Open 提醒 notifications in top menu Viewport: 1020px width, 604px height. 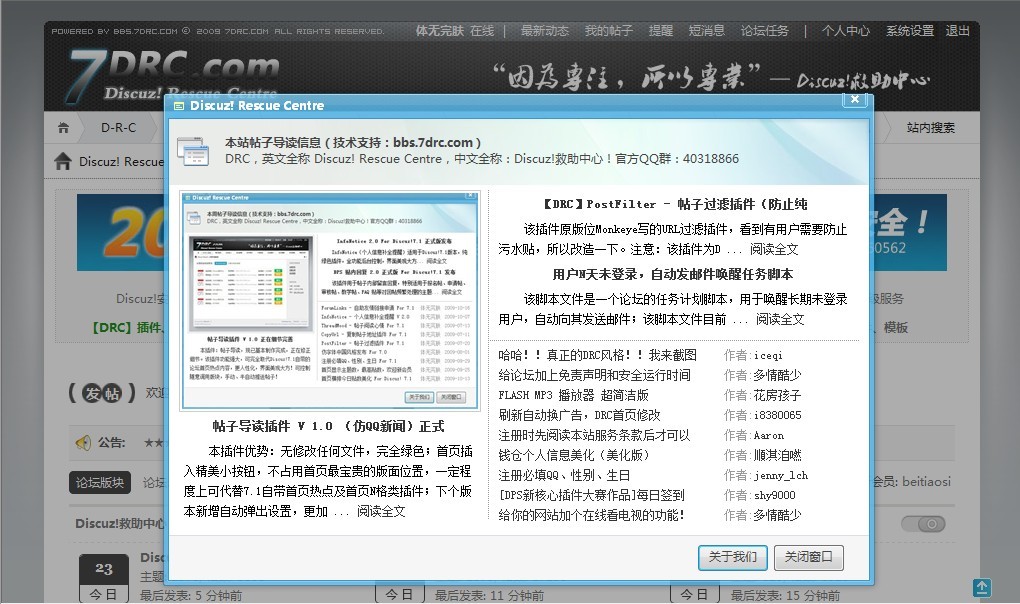(660, 31)
